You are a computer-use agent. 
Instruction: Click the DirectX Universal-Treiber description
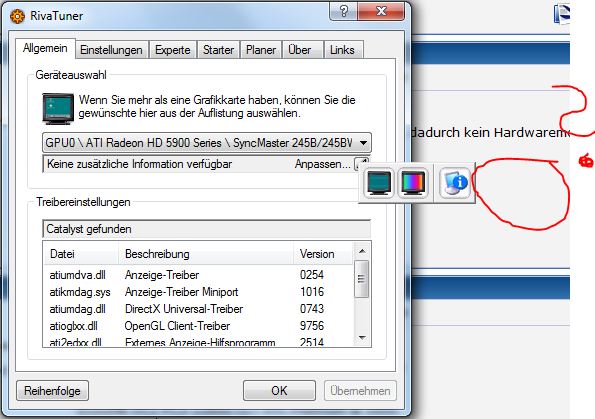click(x=184, y=309)
